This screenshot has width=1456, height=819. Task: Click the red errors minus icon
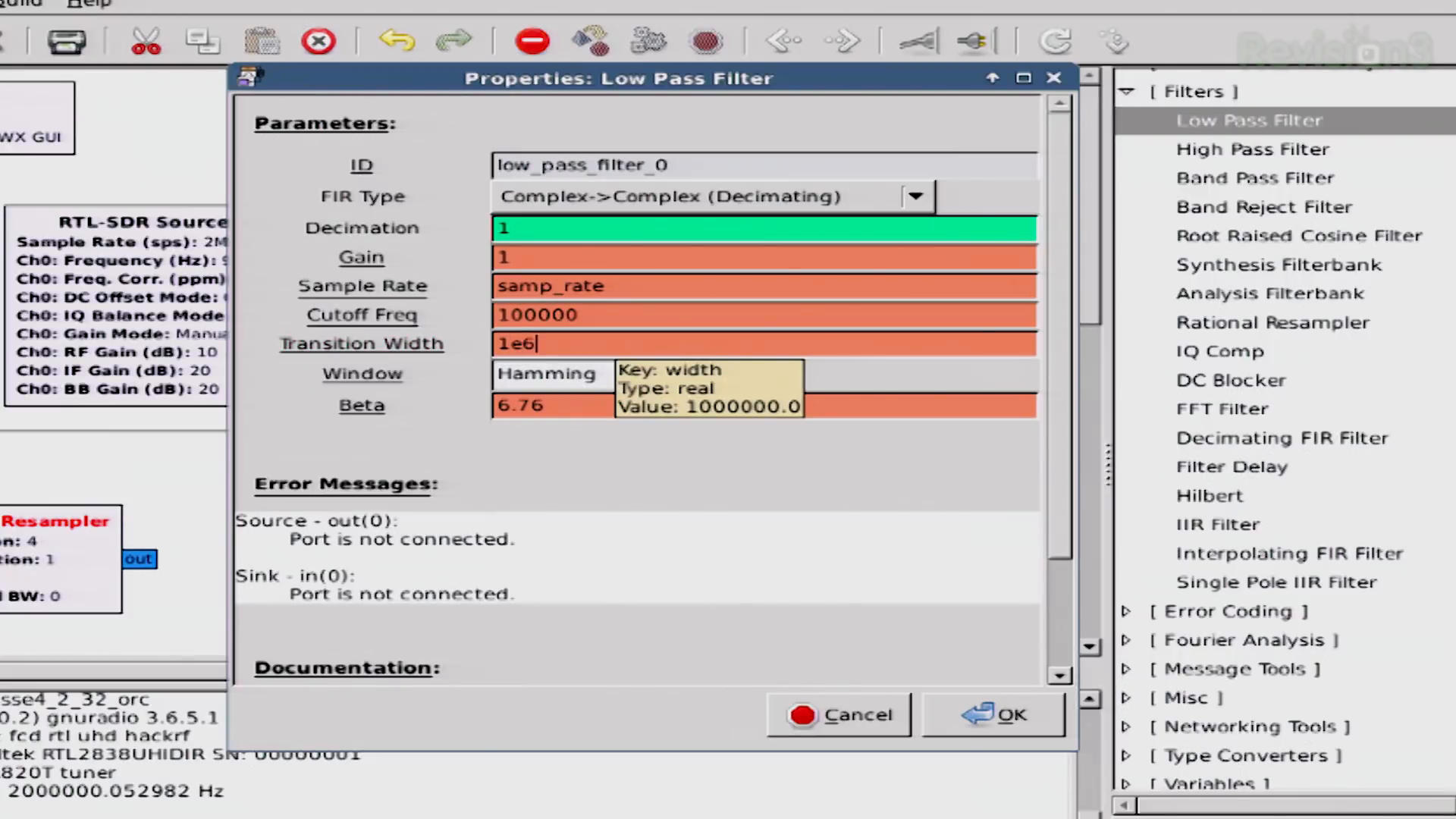coord(532,41)
